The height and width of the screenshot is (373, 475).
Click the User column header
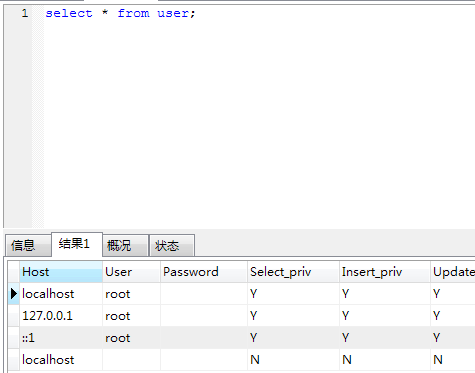pos(131,272)
